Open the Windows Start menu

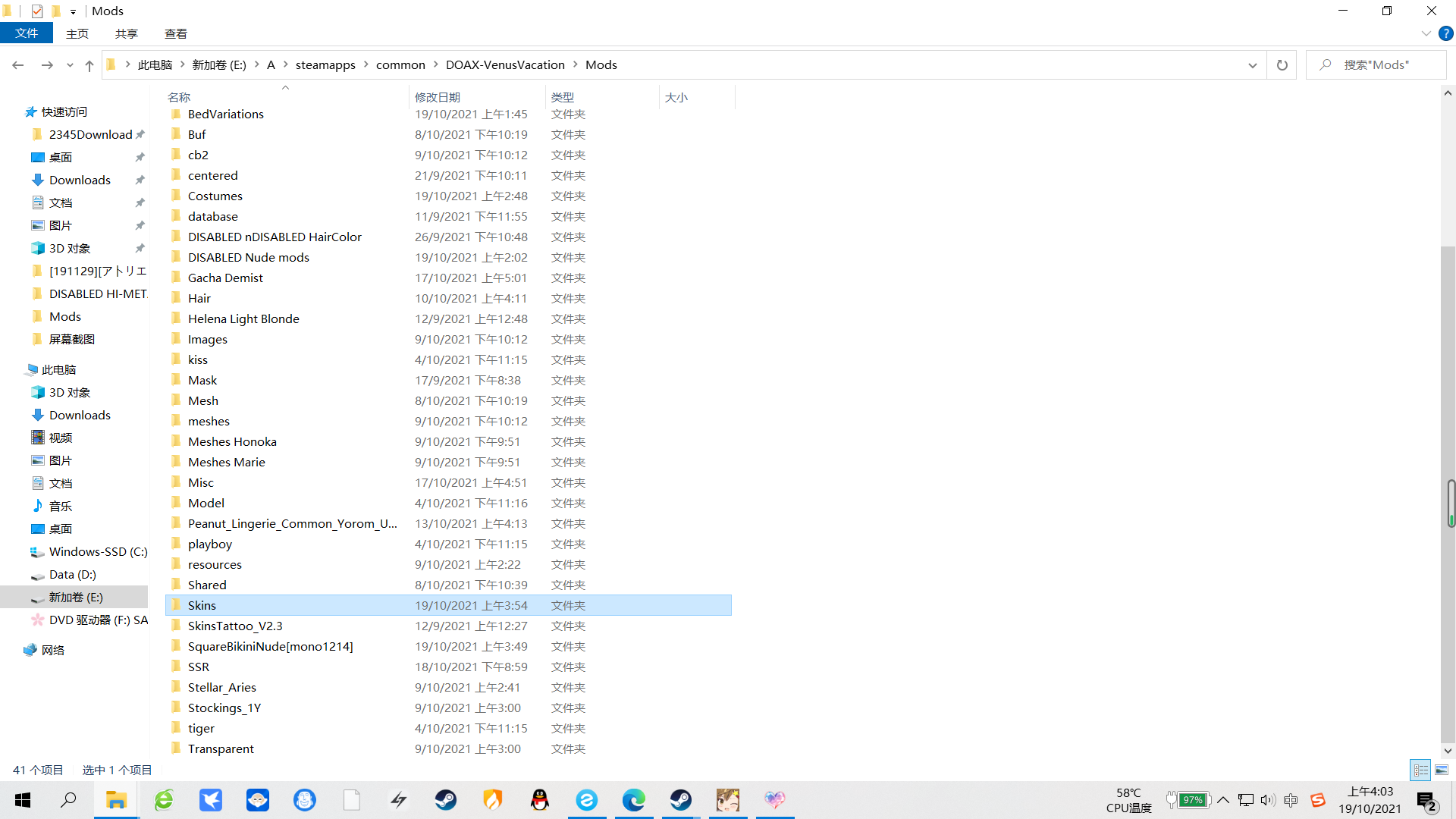(23, 800)
